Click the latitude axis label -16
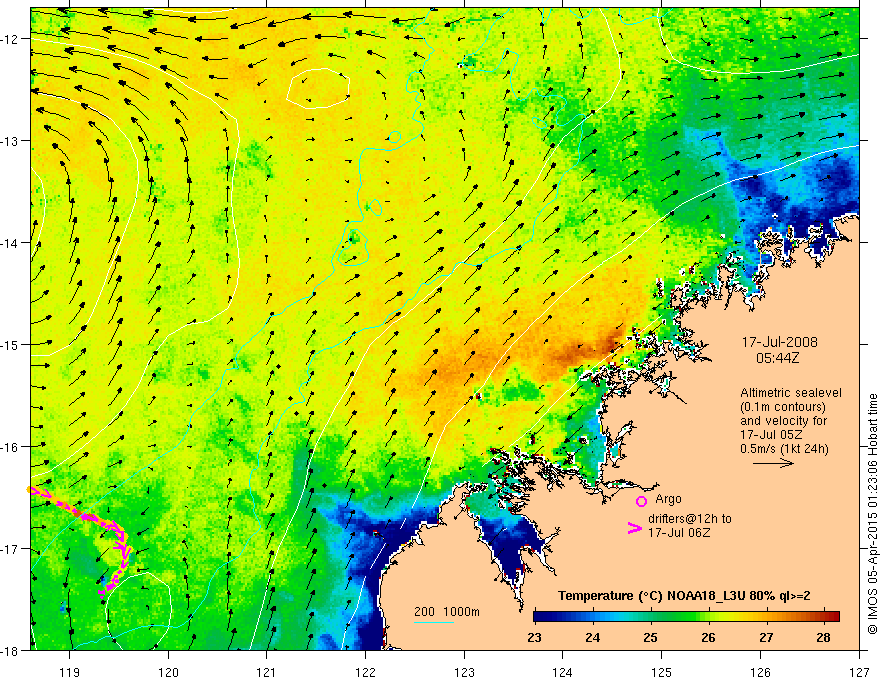The image size is (880, 680). (x=10, y=447)
